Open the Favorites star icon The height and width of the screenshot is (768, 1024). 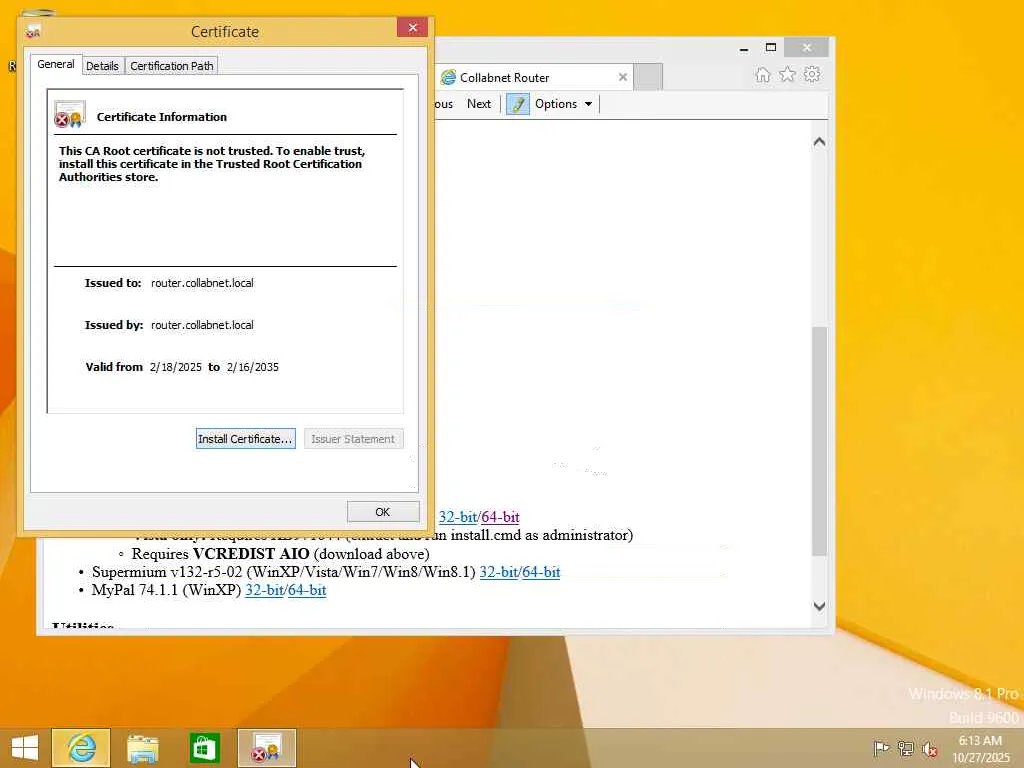pos(788,74)
